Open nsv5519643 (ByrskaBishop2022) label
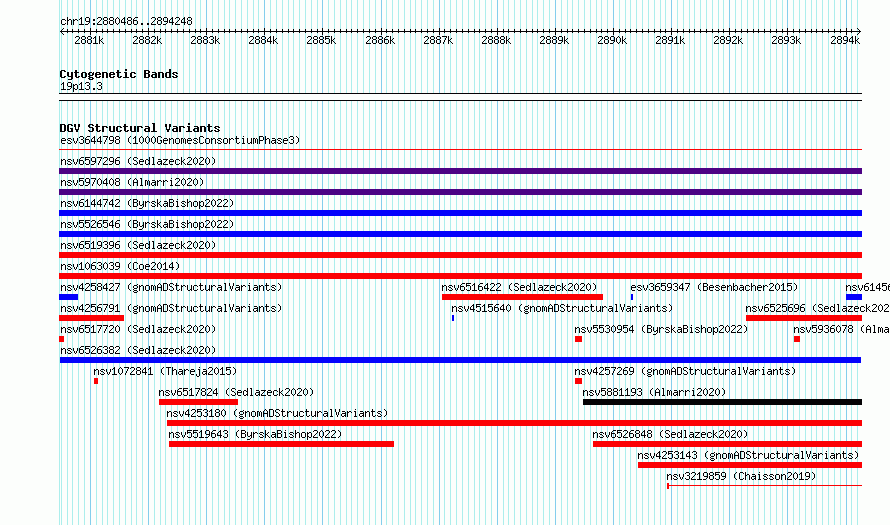890x525 pixels. click(255, 434)
